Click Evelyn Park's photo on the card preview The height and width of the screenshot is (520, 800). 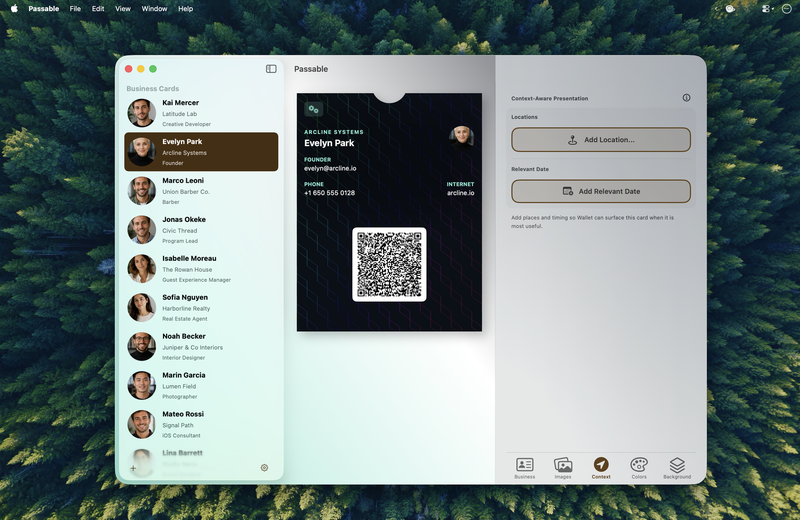coord(461,138)
